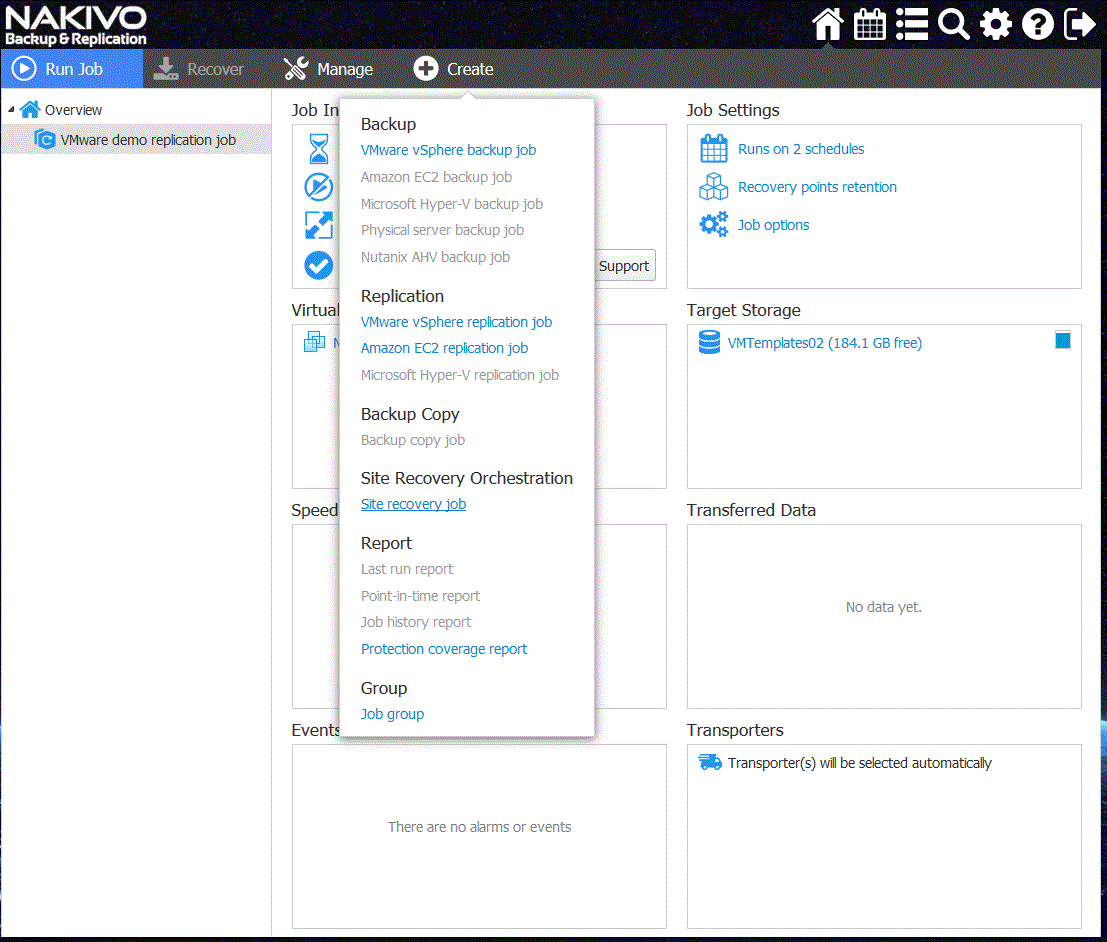Open the activities list icon
This screenshot has height=942, width=1107.
(x=911, y=24)
